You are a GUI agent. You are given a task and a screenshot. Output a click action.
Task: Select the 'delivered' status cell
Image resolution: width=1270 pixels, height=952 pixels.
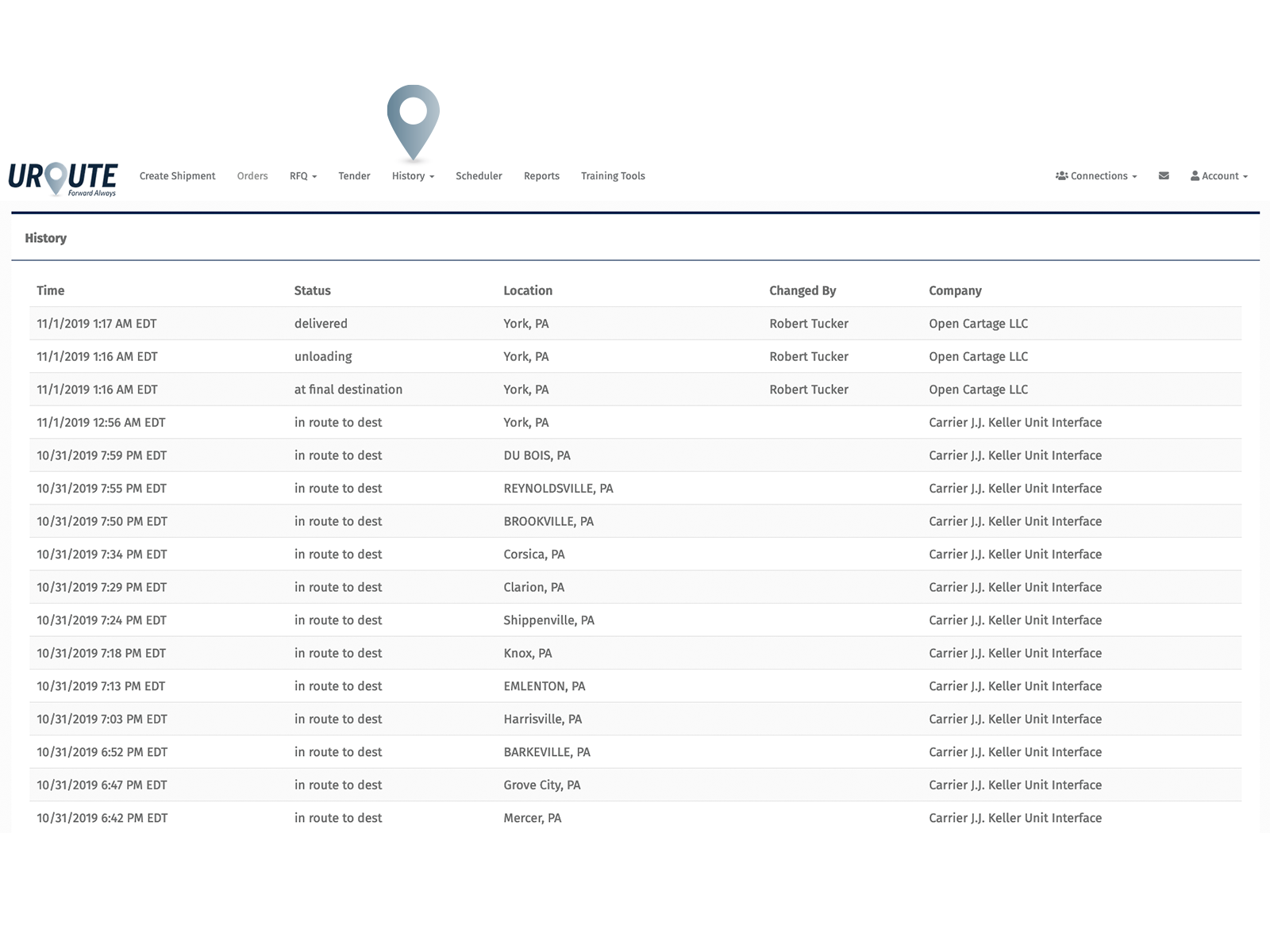[x=321, y=324]
